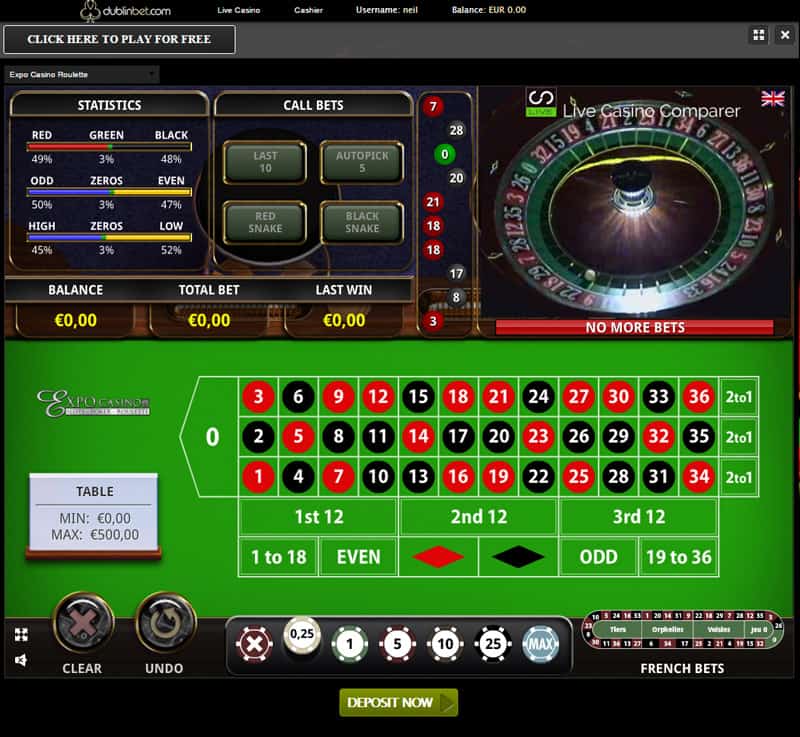Open the Expo Casino Roulette table dropdown
The image size is (800, 737).
click(x=82, y=74)
